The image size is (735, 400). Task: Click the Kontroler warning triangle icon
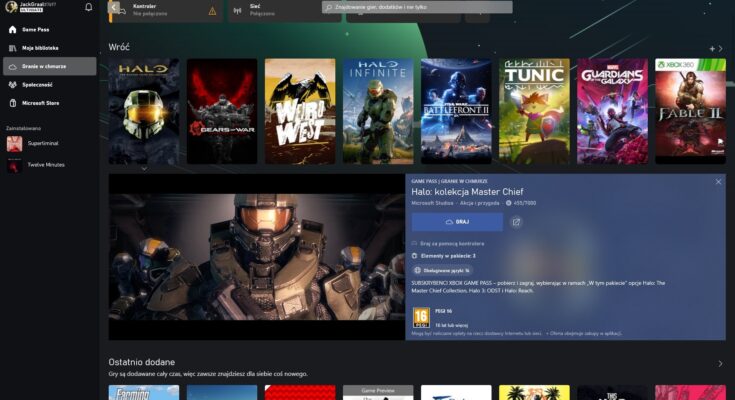pos(212,11)
